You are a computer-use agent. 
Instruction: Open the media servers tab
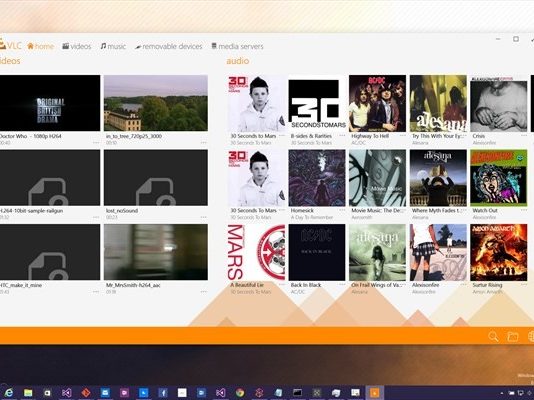(237, 46)
